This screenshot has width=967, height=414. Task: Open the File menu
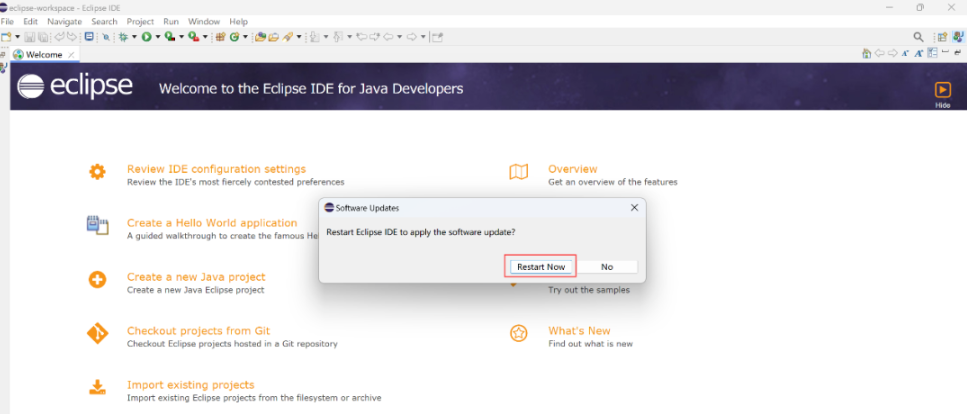(x=7, y=21)
